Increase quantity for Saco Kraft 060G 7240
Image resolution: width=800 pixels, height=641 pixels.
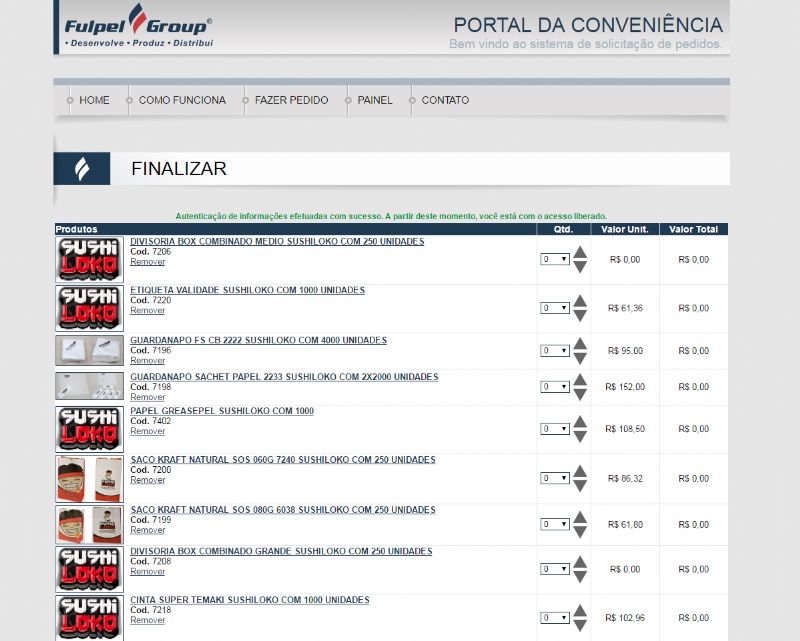coord(580,471)
